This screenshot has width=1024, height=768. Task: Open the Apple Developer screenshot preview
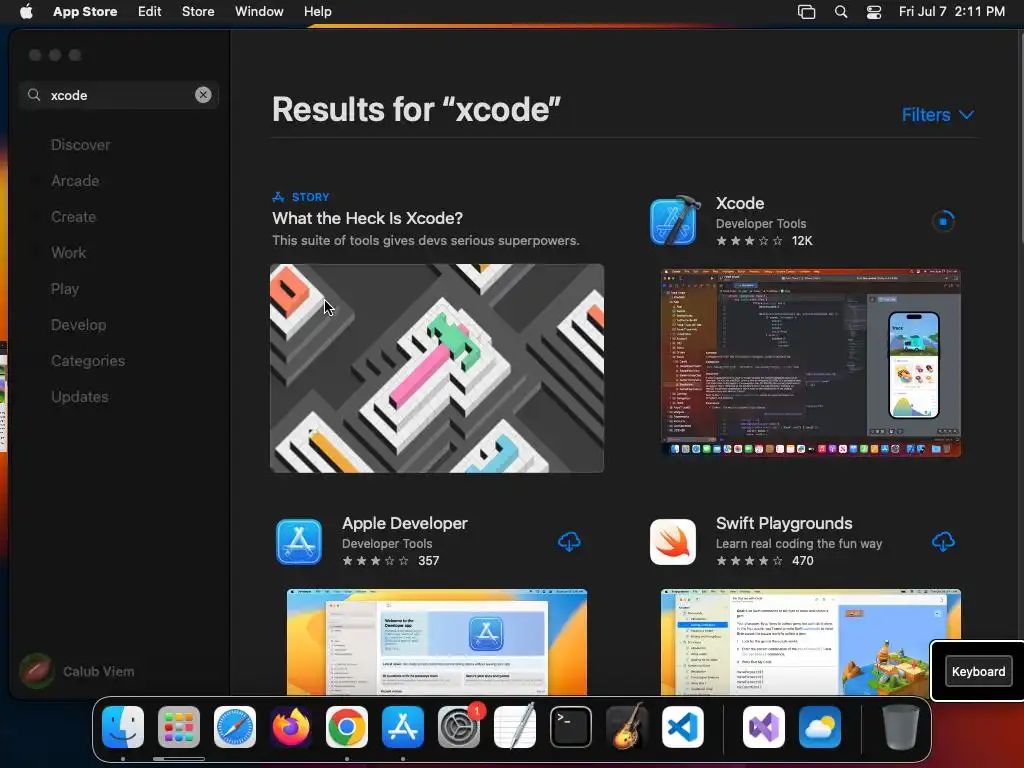tap(437, 642)
